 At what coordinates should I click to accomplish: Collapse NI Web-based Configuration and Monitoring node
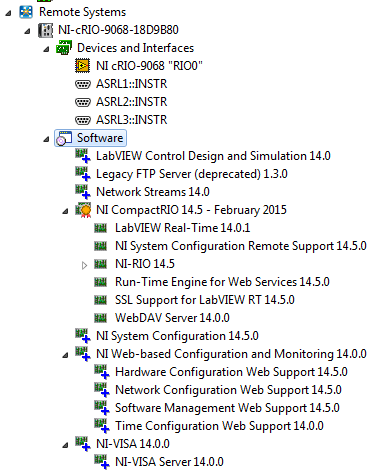[x=66, y=355]
